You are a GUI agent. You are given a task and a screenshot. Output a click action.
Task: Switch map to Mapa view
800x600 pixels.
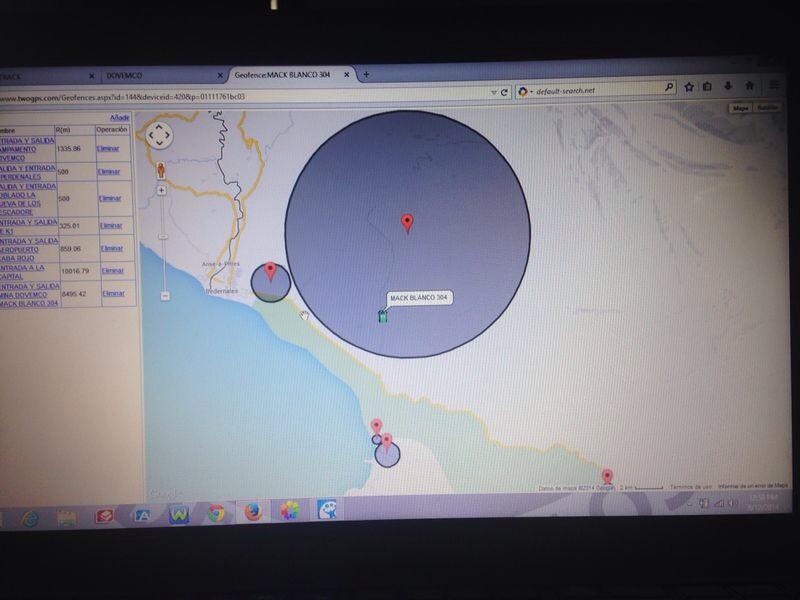(740, 108)
